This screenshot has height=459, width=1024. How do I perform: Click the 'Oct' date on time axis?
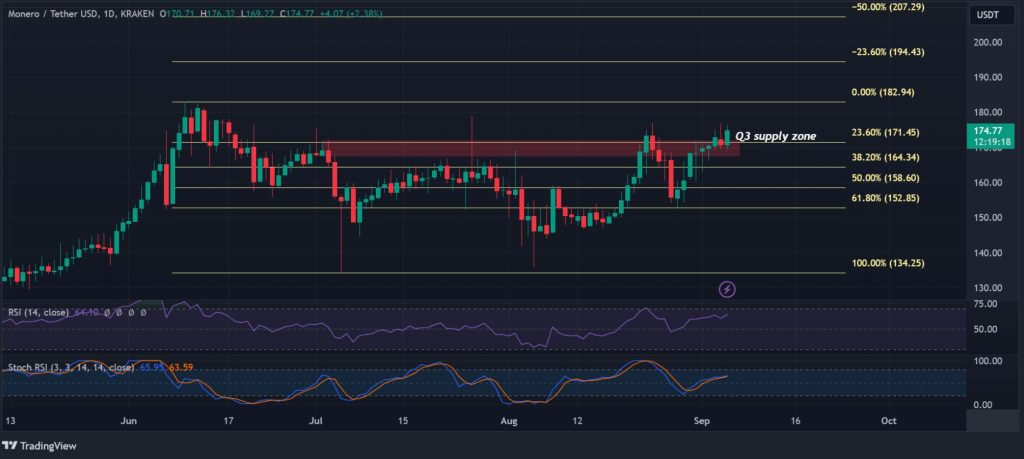tap(888, 421)
